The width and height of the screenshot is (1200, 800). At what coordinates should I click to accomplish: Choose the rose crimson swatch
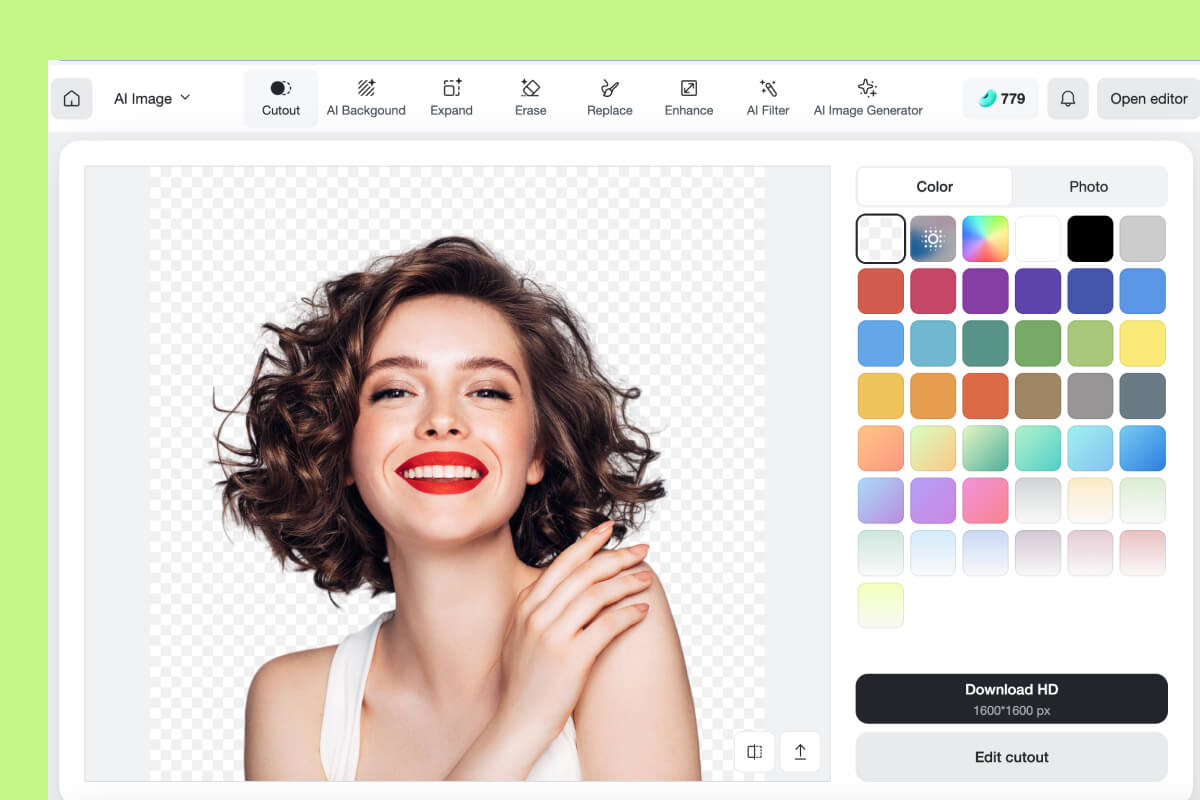pyautogui.click(x=933, y=291)
